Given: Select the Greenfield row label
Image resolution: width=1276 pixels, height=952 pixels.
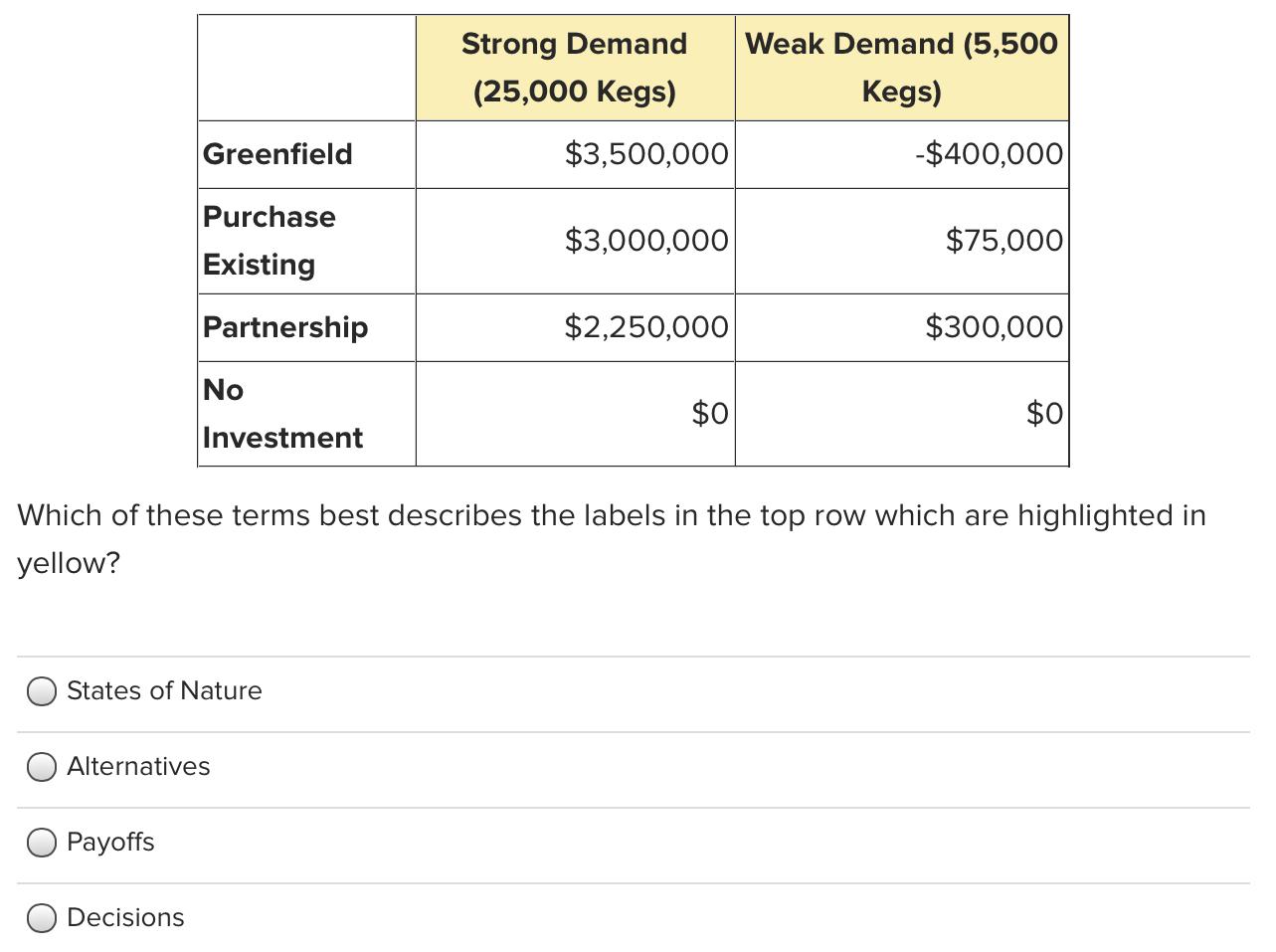Looking at the screenshot, I should (x=278, y=154).
